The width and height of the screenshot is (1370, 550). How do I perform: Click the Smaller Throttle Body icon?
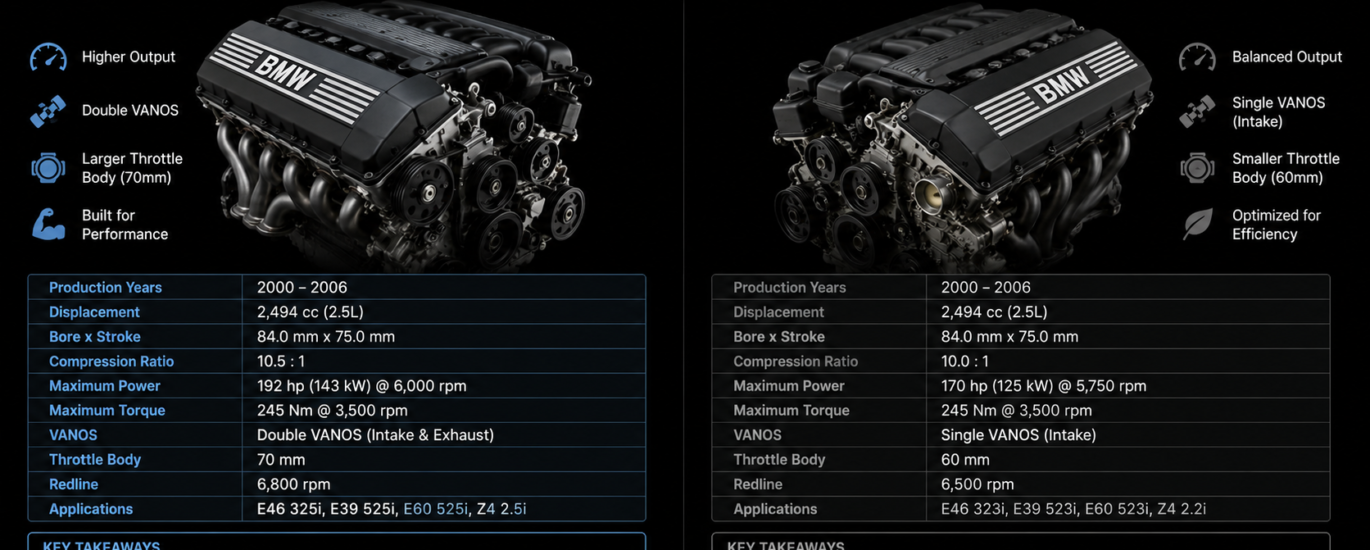pyautogui.click(x=1197, y=168)
